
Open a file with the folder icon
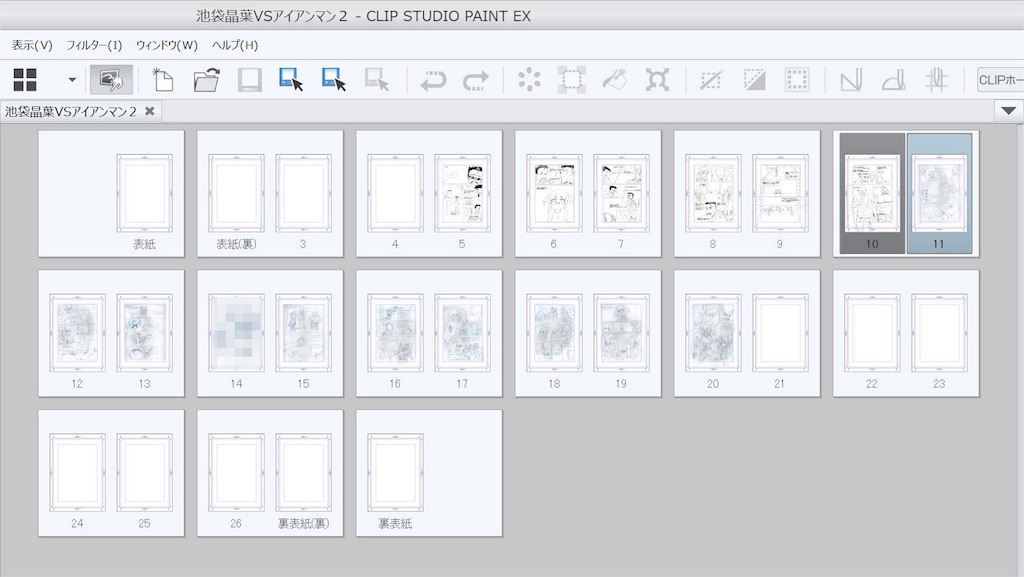click(206, 80)
